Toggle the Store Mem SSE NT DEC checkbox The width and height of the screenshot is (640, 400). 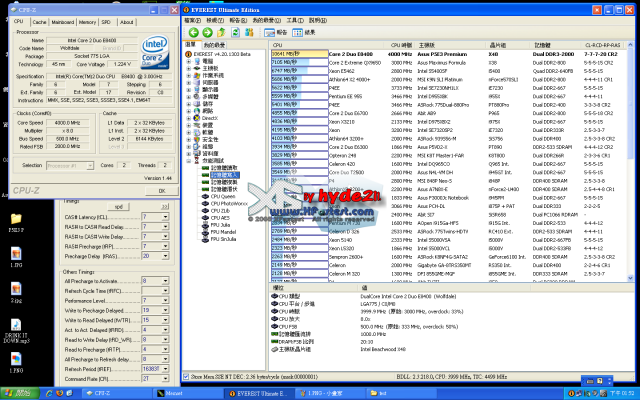coord(186,377)
